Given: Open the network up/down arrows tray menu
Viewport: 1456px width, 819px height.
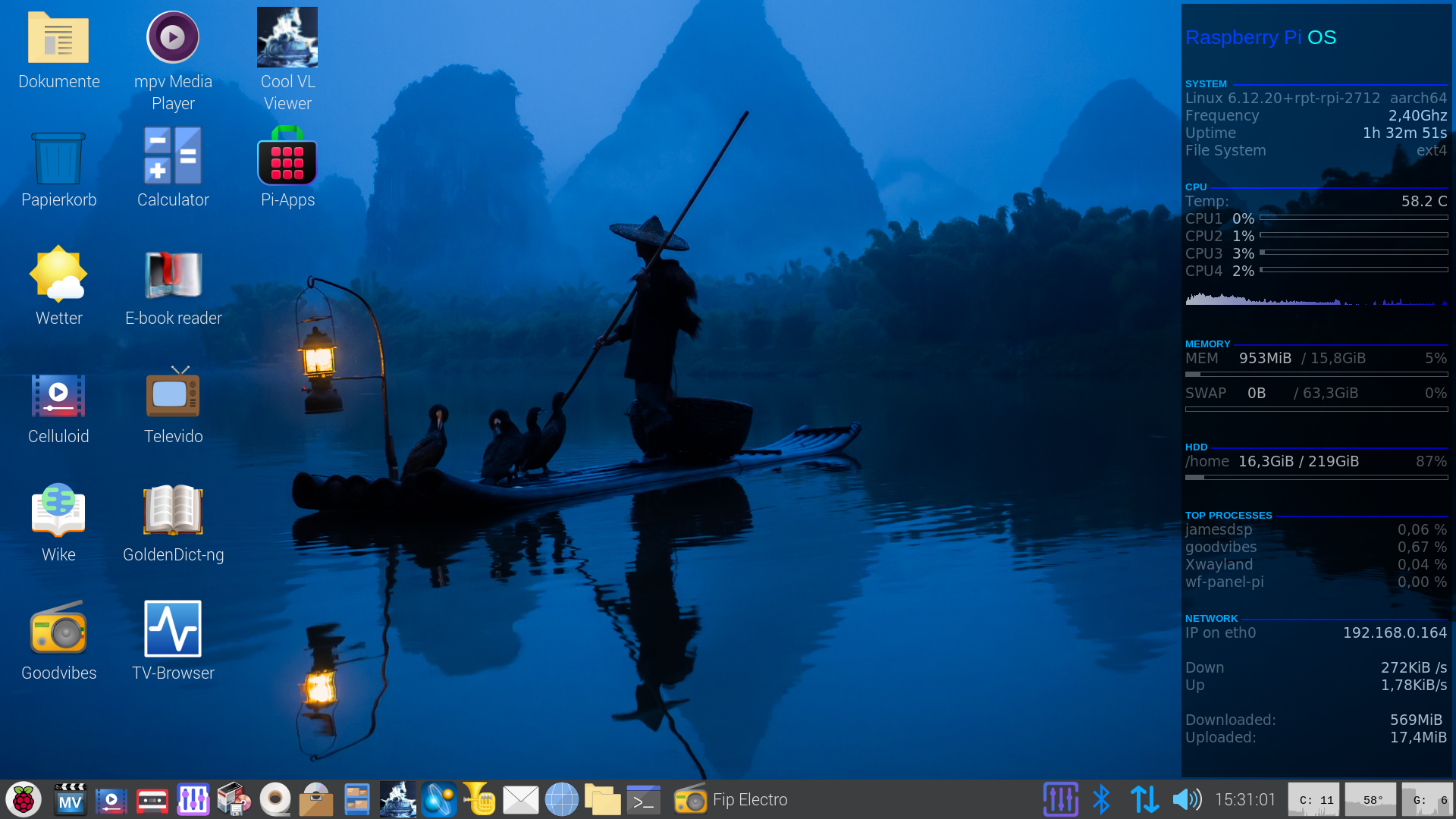Looking at the screenshot, I should coord(1144,800).
